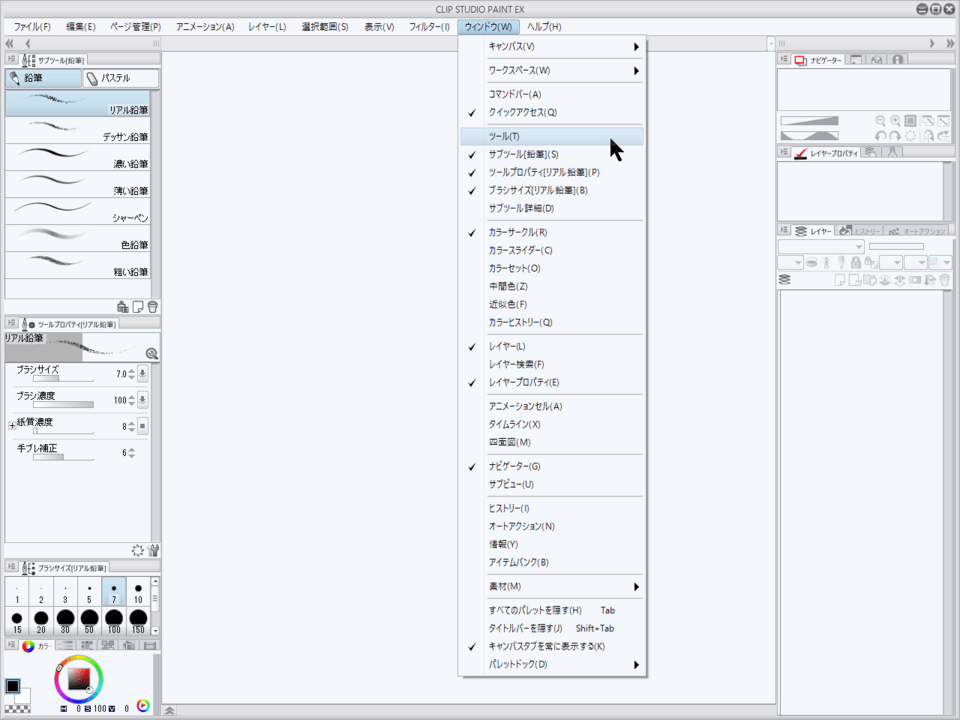Click the navigator zoom out magnifier icon

(881, 120)
